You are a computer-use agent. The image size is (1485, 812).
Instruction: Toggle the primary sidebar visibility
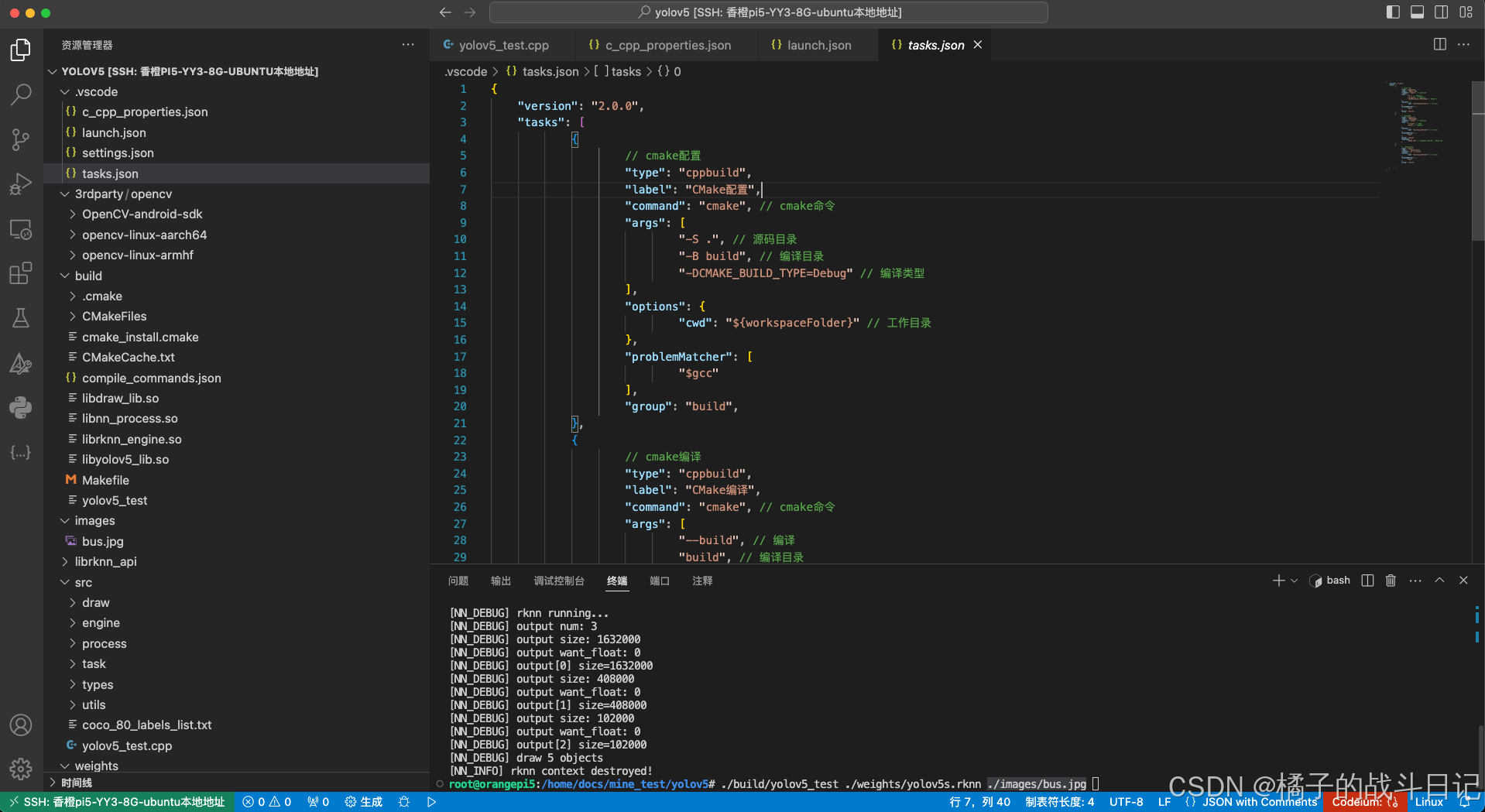(1393, 12)
